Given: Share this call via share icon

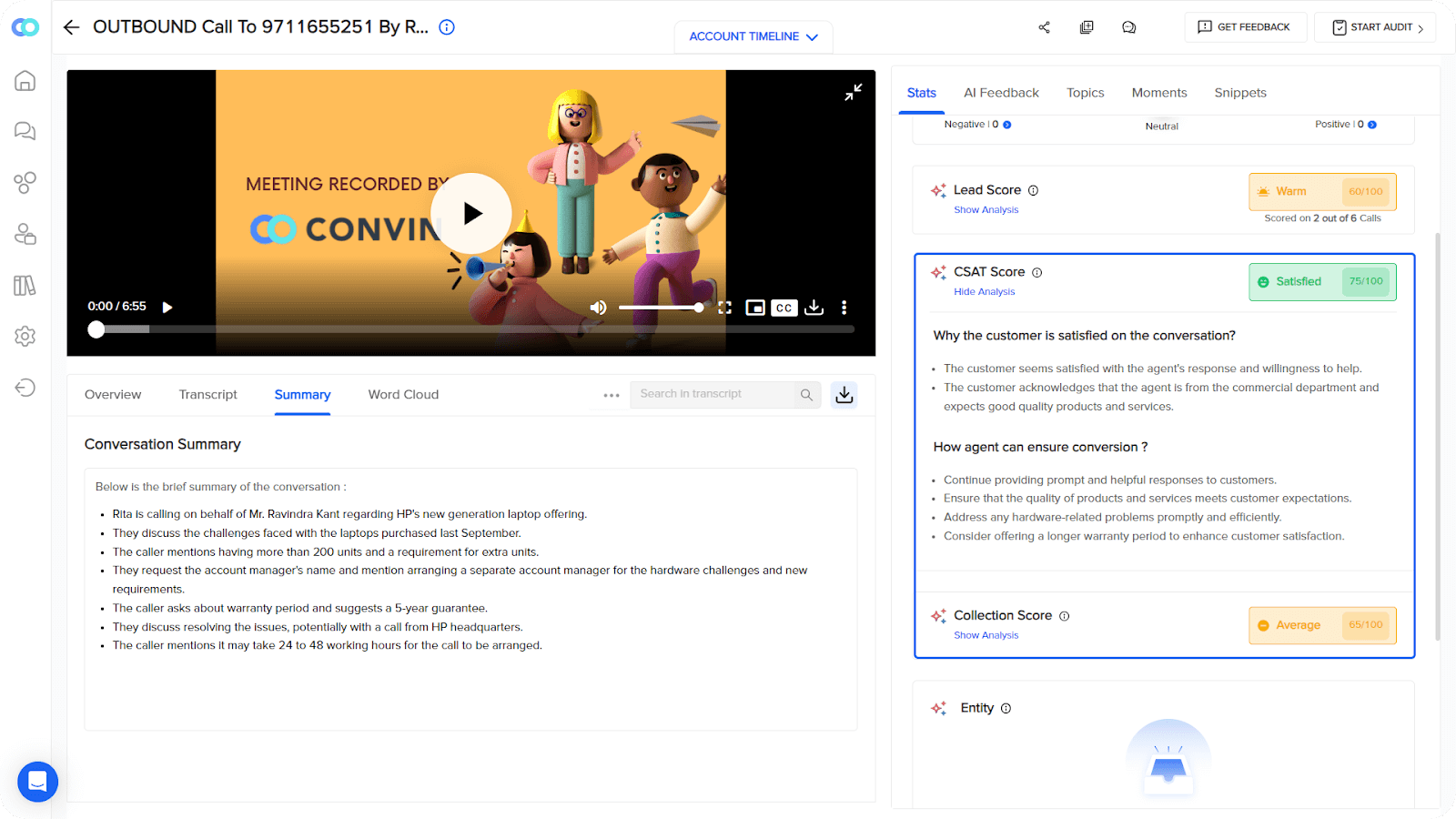Looking at the screenshot, I should (x=1044, y=27).
